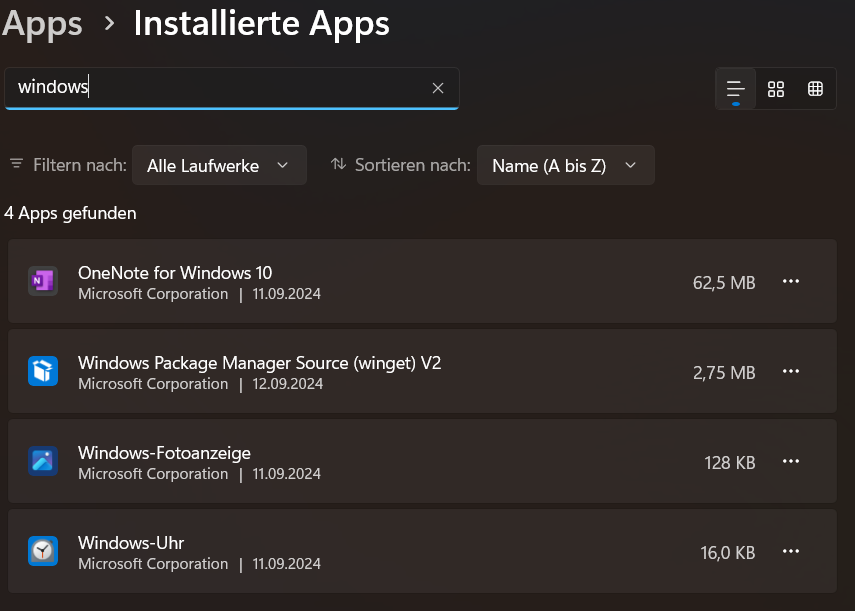Click the Windows Package Manager Source icon
Screen dimensions: 855x611
(x=42, y=372)
